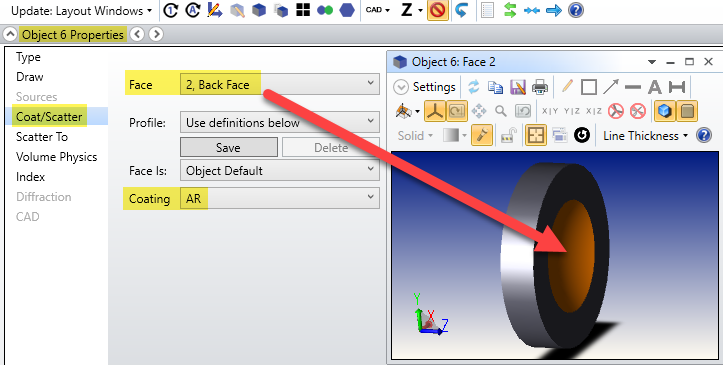Screen dimensions: 723x365
Task: Select the Index properties tab
Action: coord(30,177)
